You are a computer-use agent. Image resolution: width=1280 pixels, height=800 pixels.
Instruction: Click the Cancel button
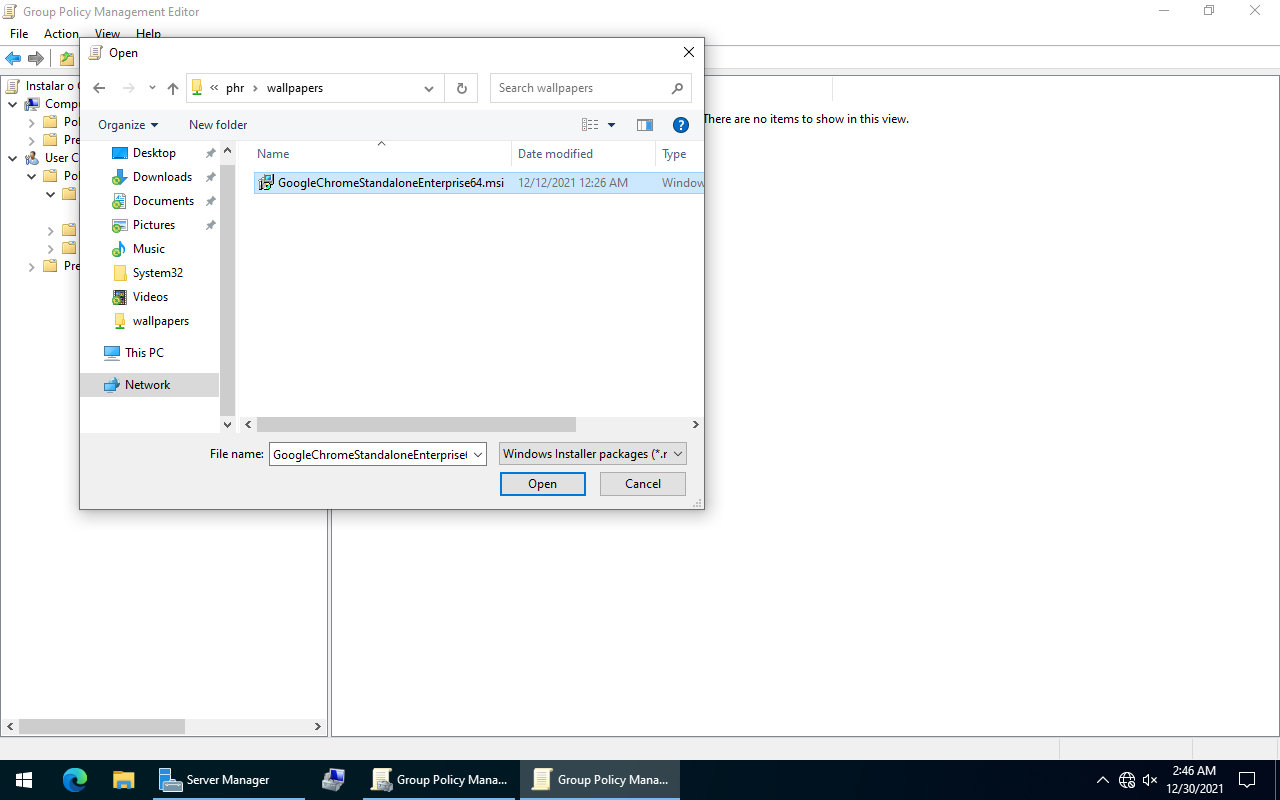click(x=642, y=483)
